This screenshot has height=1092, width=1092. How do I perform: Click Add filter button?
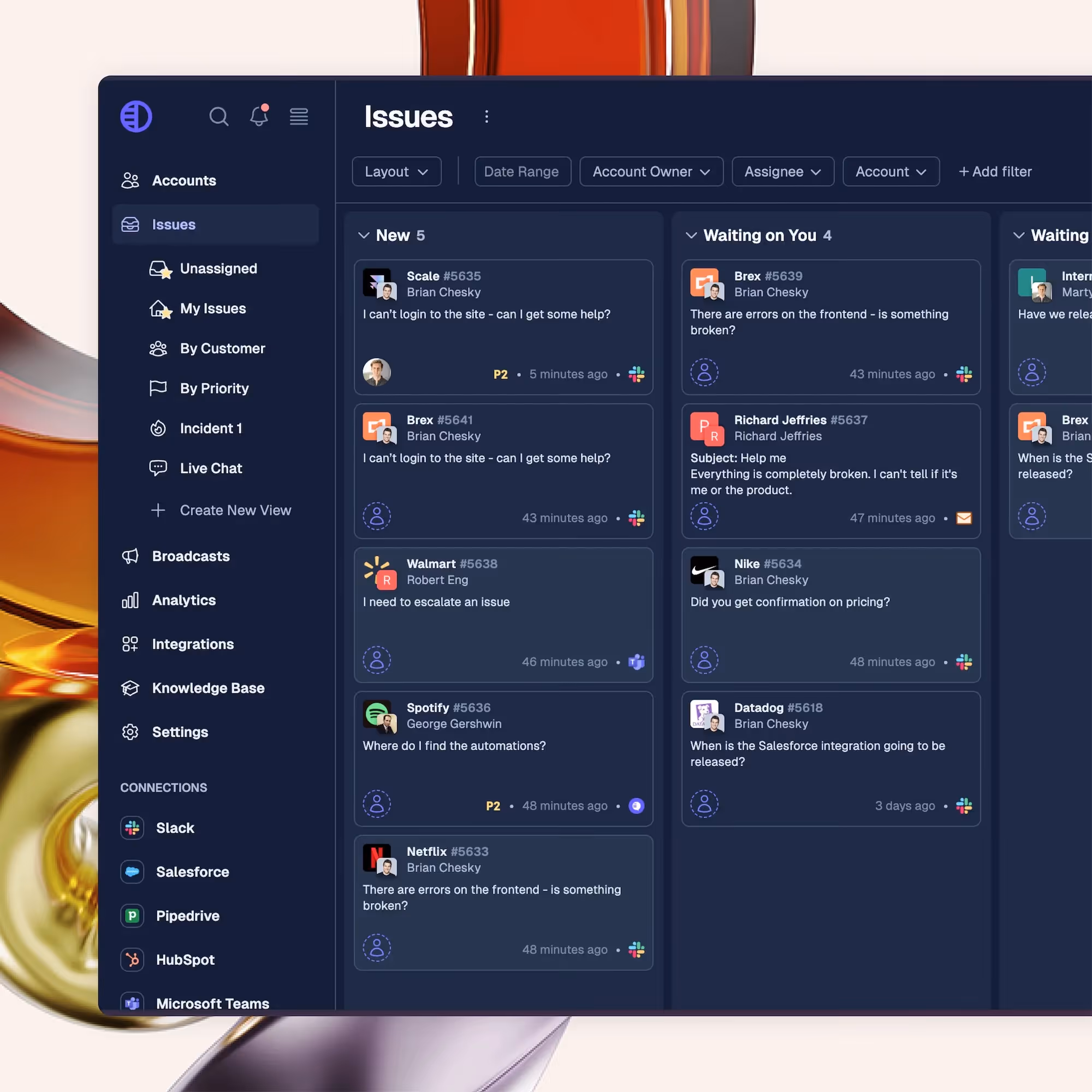click(995, 171)
